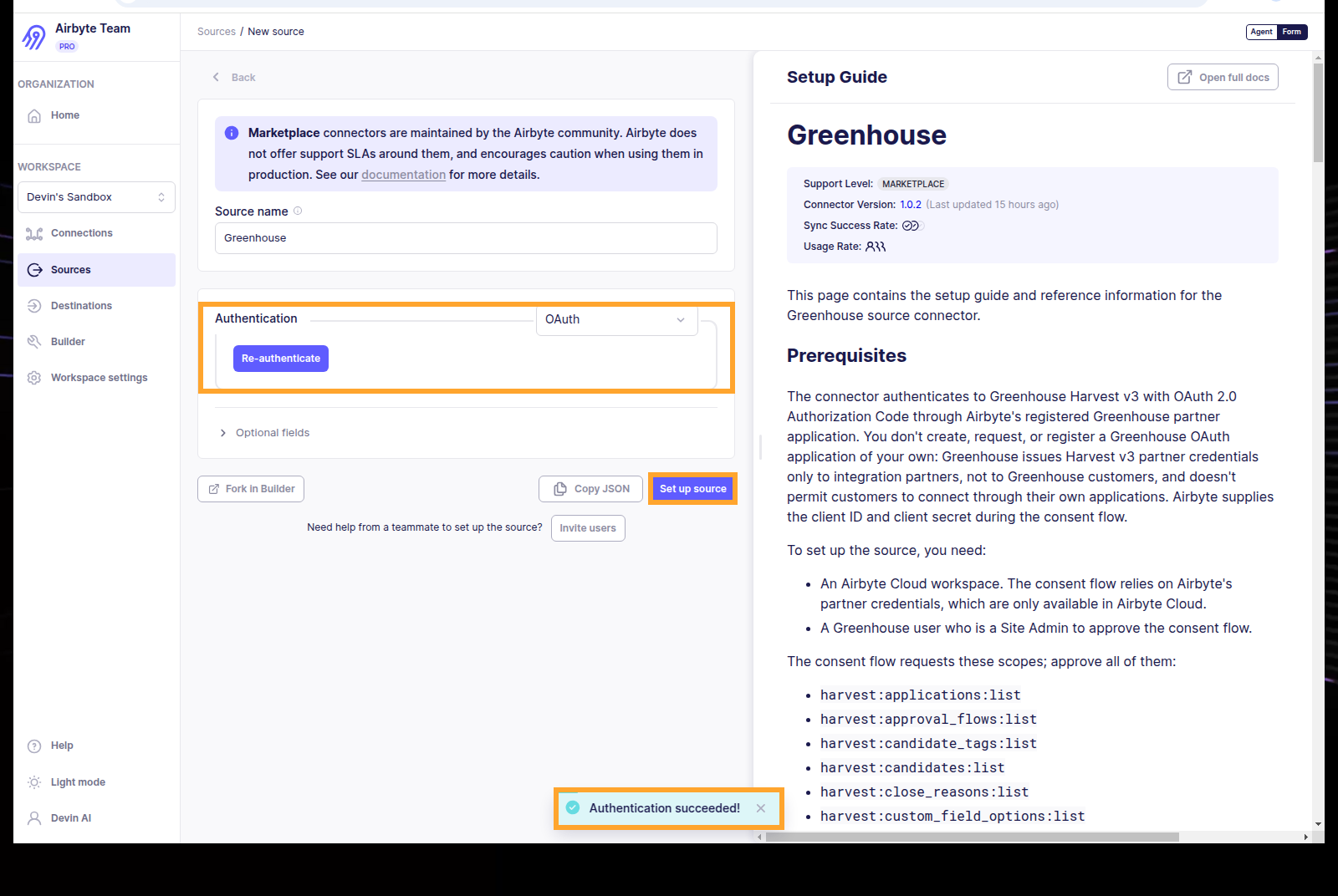The height and width of the screenshot is (896, 1338).
Task: Click the Home house icon
Action: pyautogui.click(x=34, y=115)
